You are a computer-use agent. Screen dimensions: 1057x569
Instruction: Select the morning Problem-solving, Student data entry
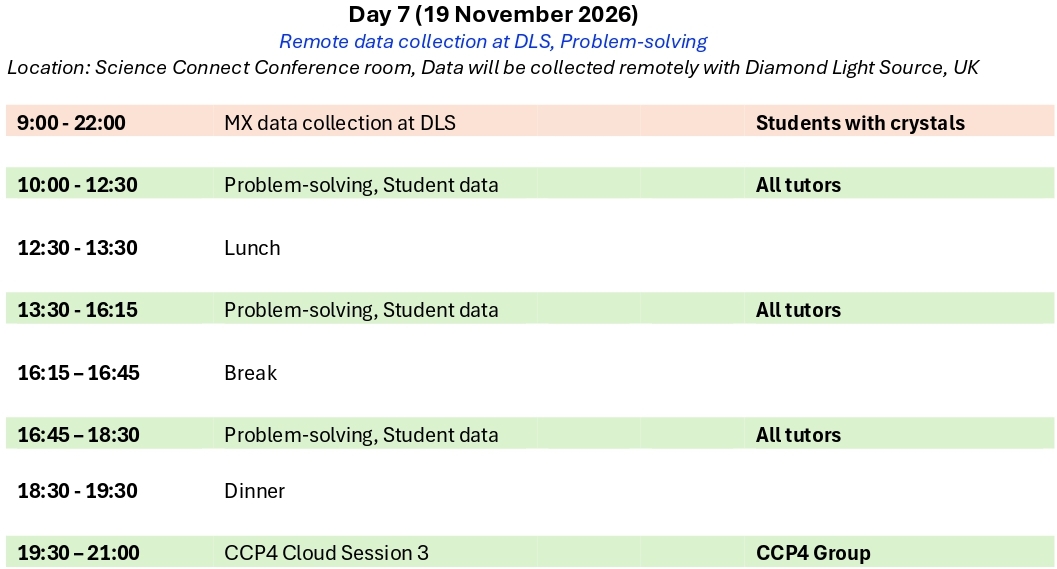(361, 185)
